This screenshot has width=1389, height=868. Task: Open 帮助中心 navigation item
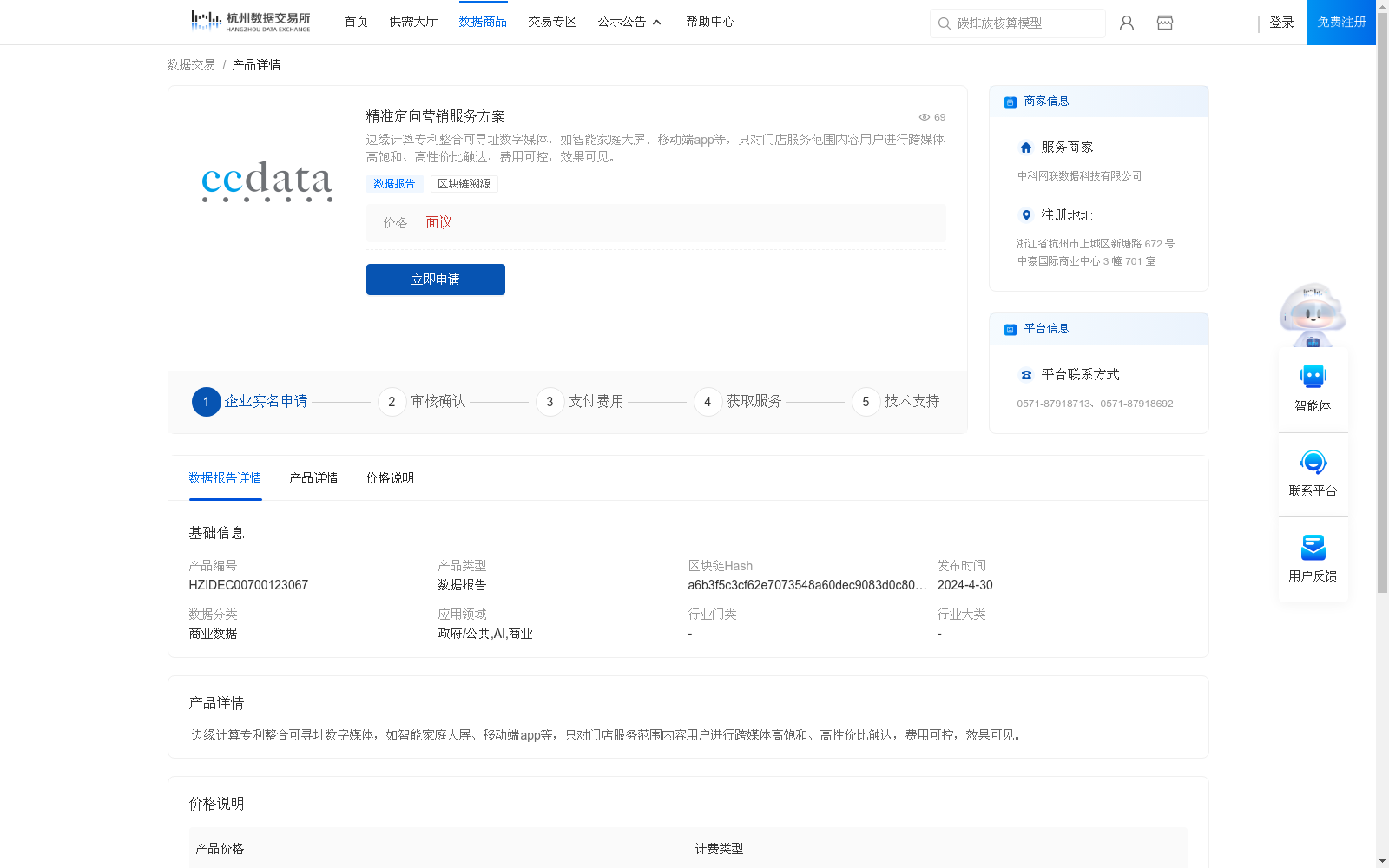710,22
